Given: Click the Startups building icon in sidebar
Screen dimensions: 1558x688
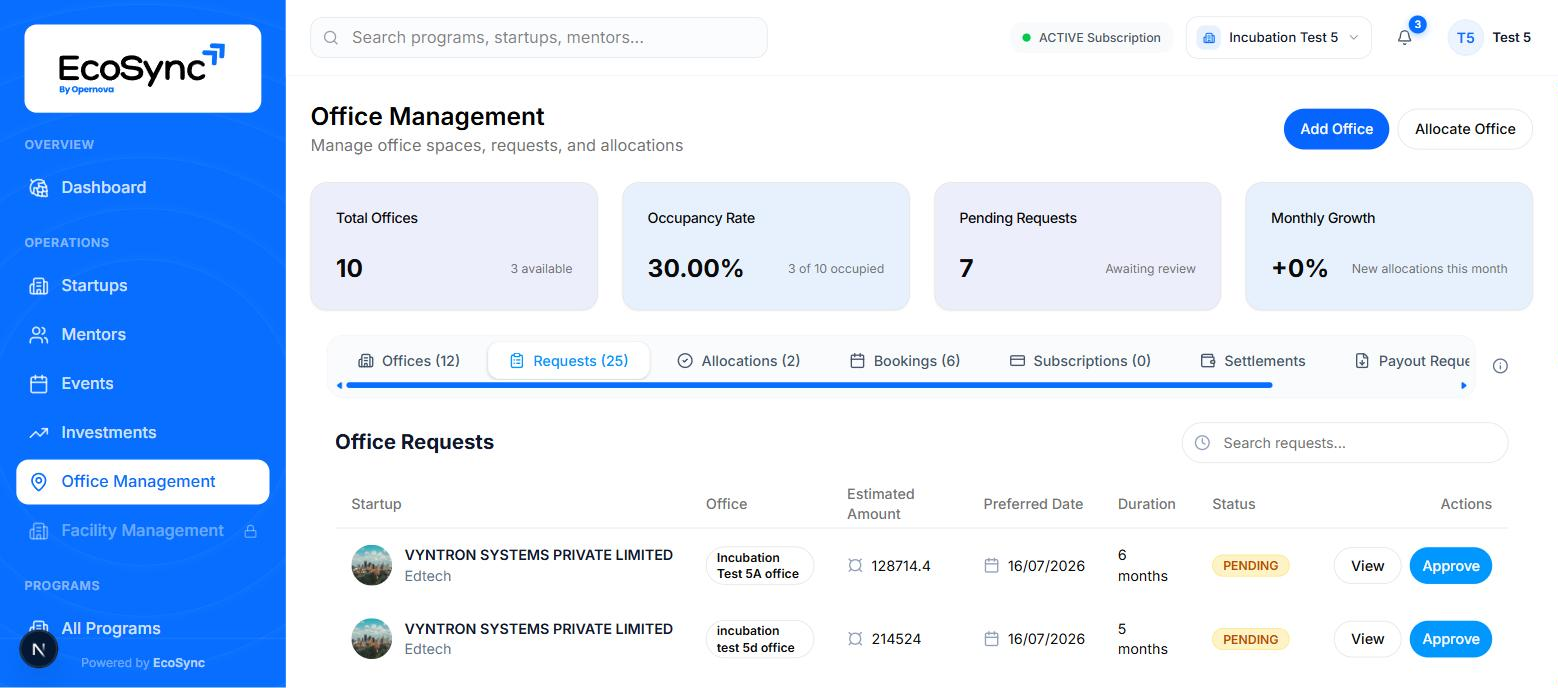Looking at the screenshot, I should click(x=39, y=285).
